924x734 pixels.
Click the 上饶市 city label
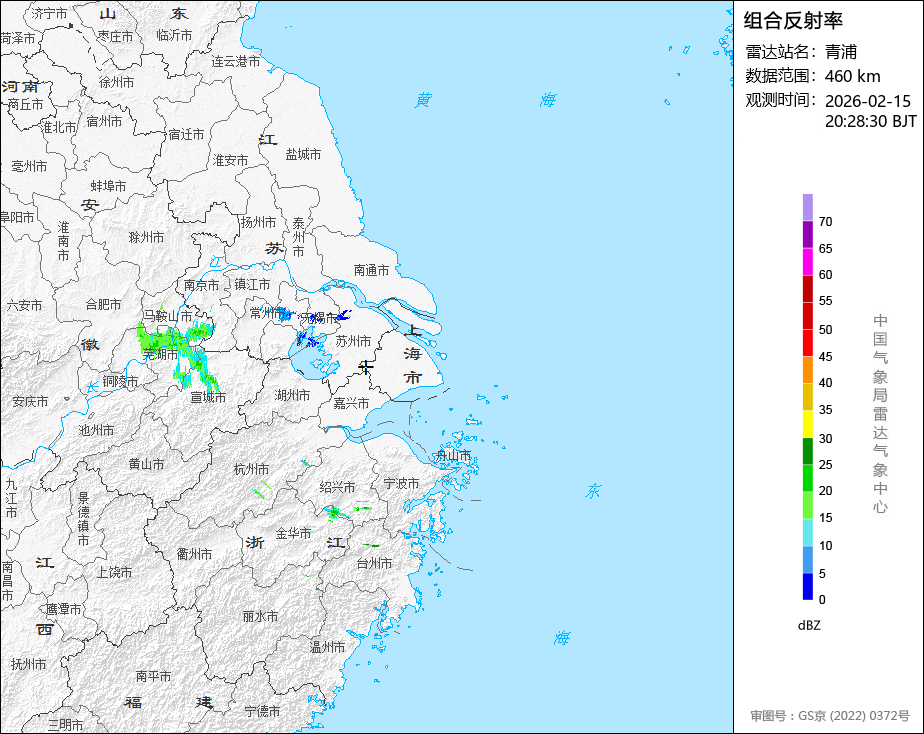tap(114, 572)
